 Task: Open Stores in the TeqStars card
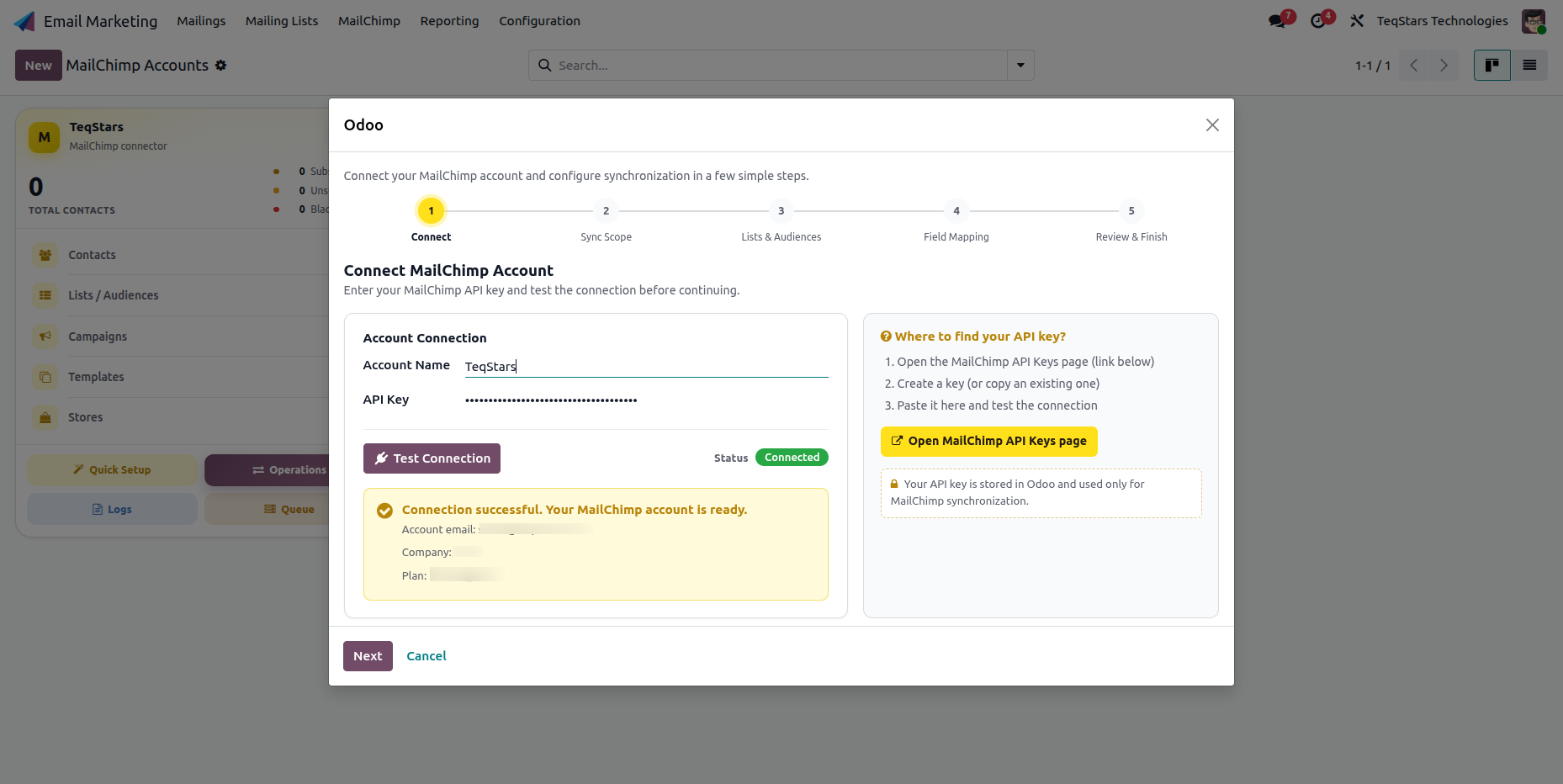click(x=85, y=417)
